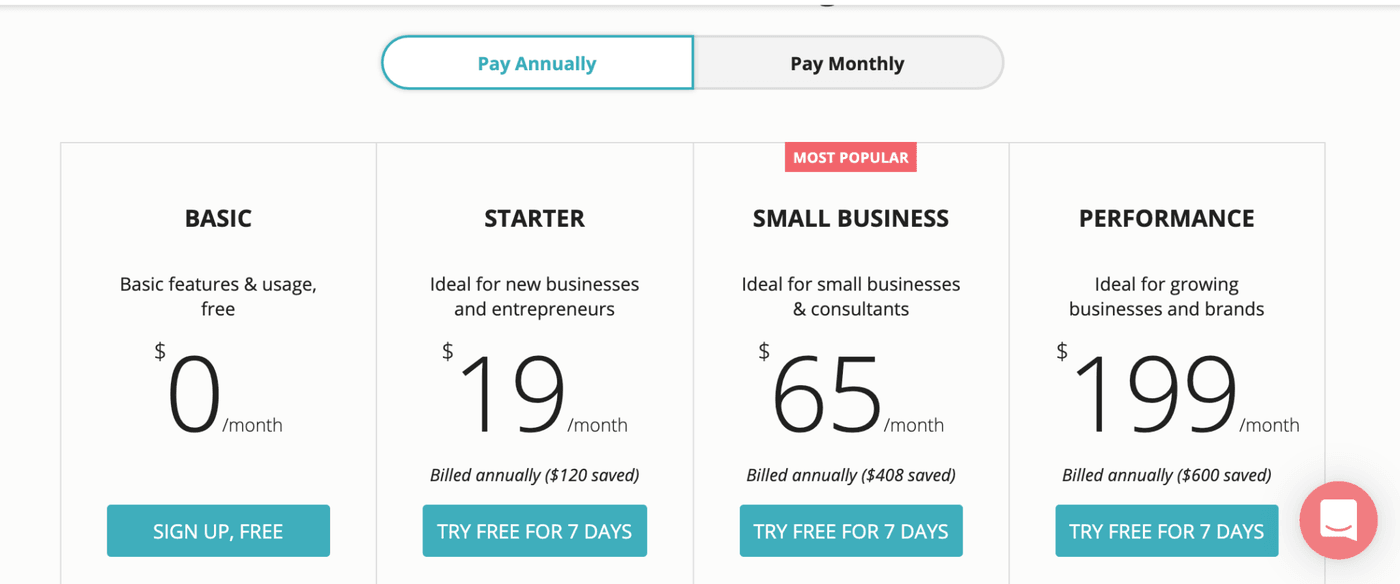1400x584 pixels.
Task: Click the PERFORMANCE plan heading
Action: pyautogui.click(x=1167, y=218)
